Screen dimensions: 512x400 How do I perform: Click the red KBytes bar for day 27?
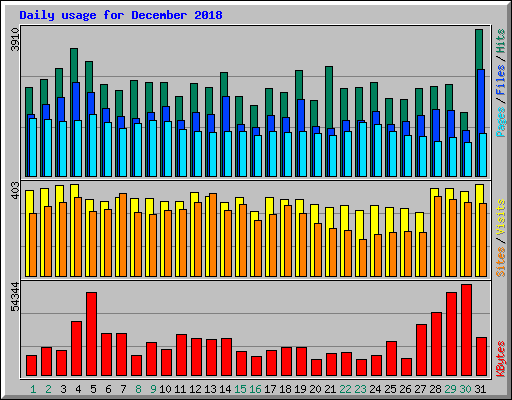(422, 350)
